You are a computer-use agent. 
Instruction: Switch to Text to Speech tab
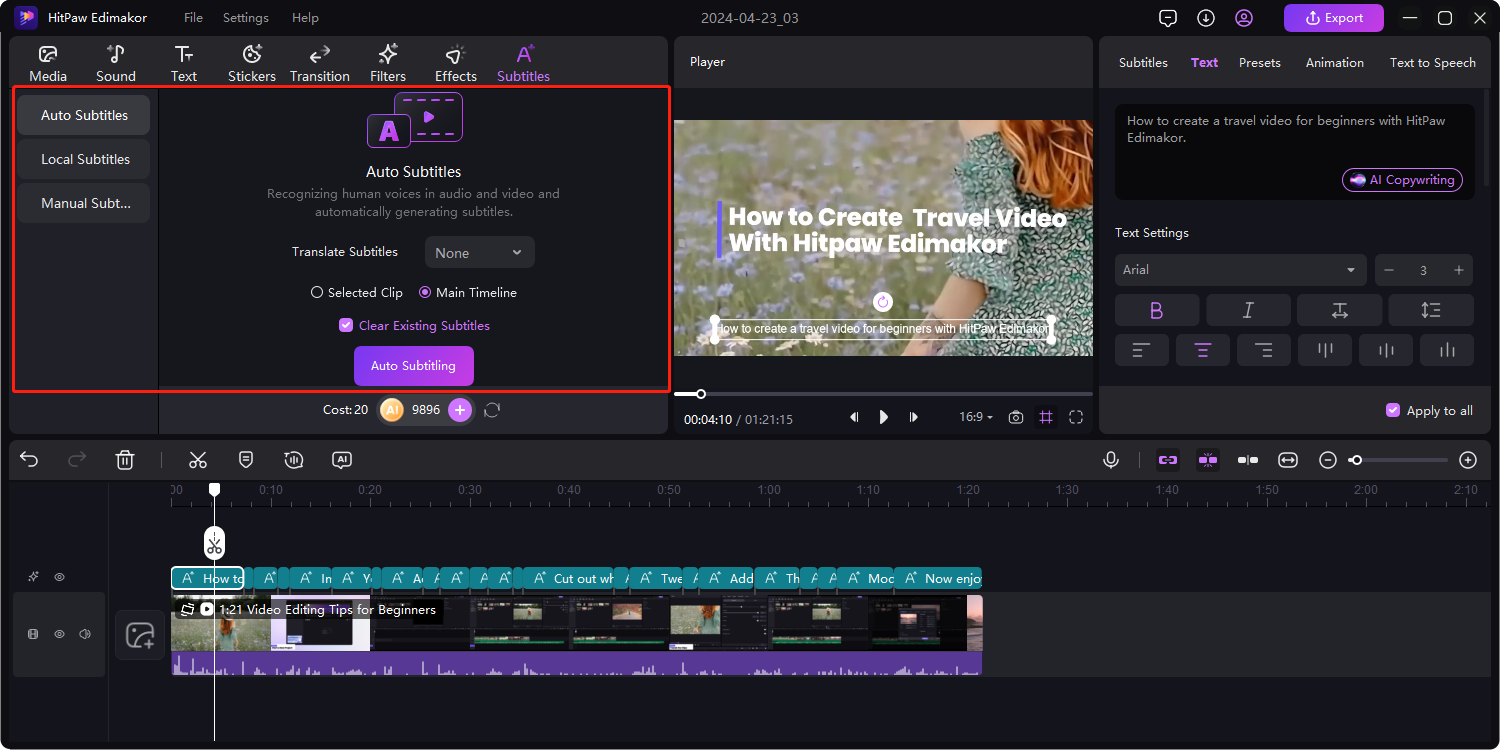1433,63
